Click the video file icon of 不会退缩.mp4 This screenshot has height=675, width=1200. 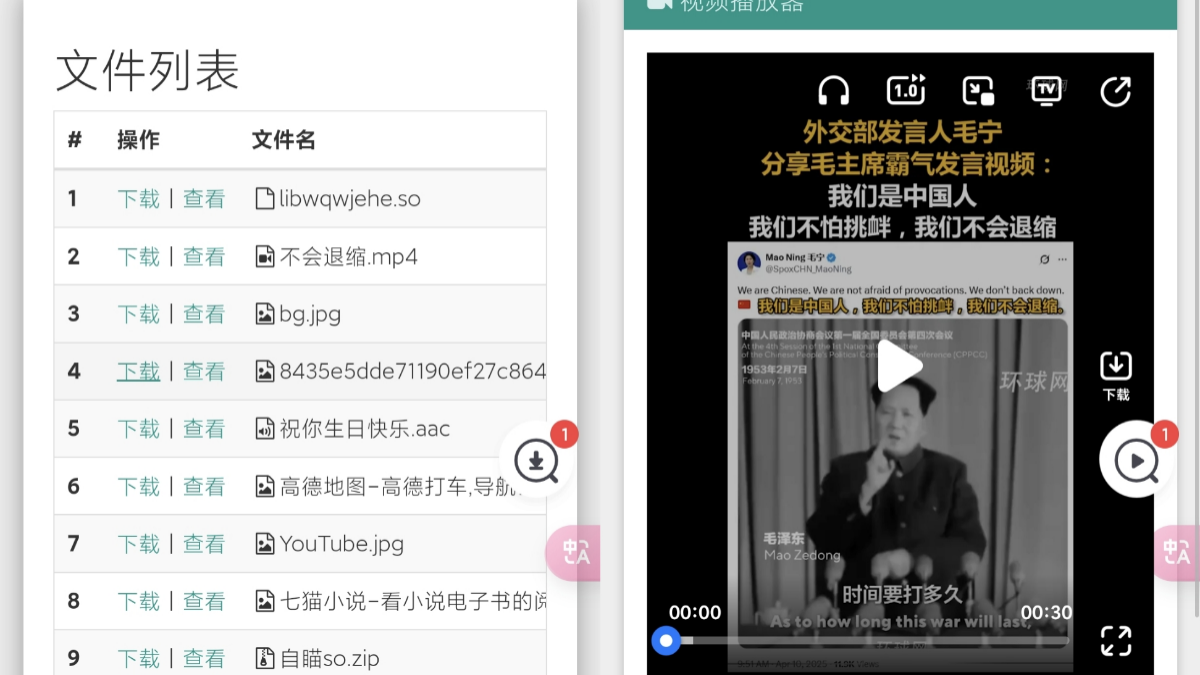(264, 257)
